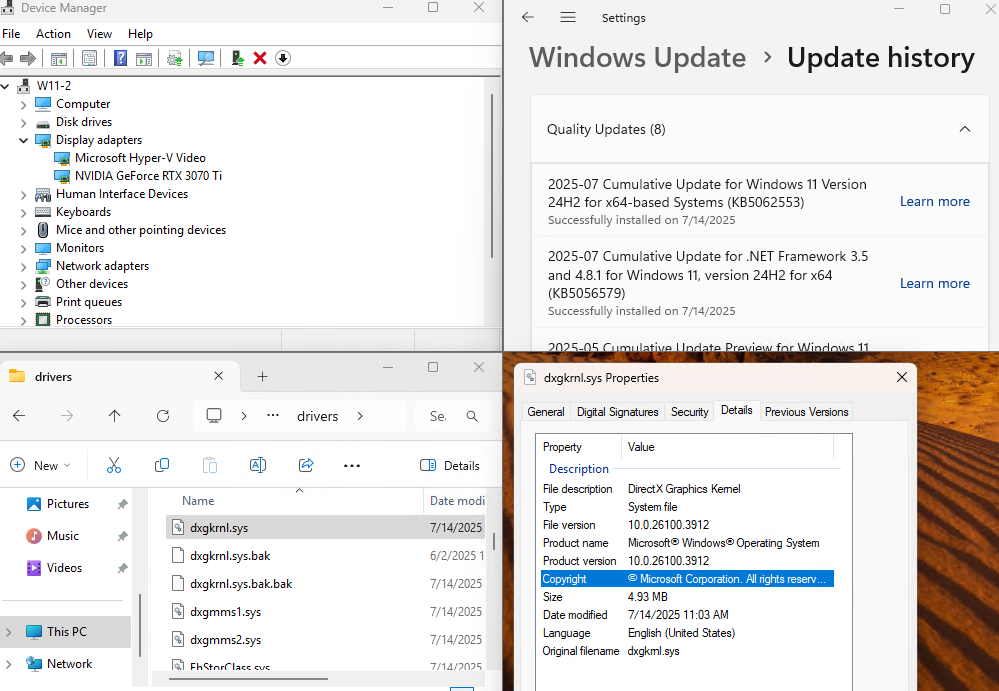
Task: Click the Rename icon in File Explorer toolbar
Action: tap(258, 466)
